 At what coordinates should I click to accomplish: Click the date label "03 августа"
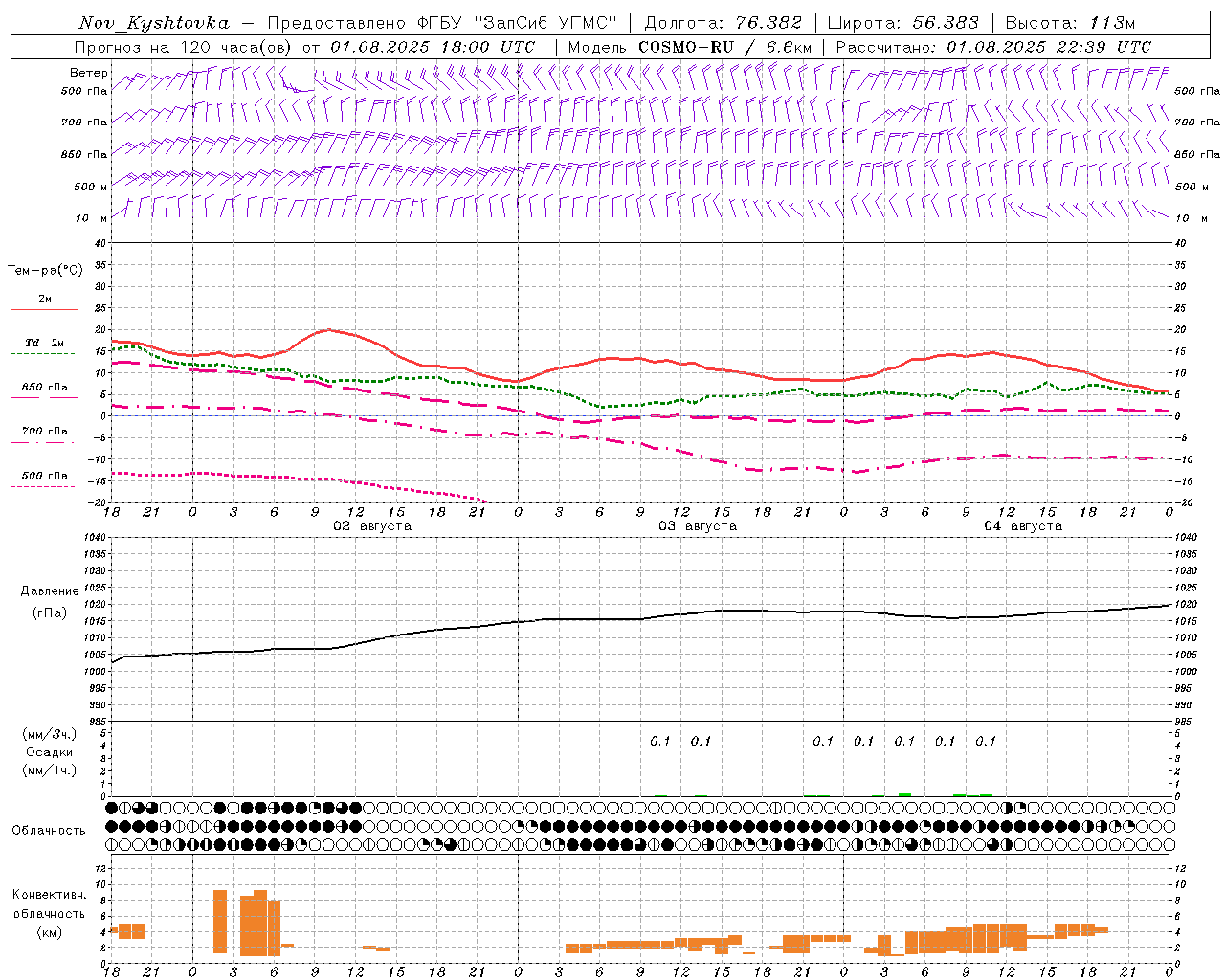pos(698,526)
